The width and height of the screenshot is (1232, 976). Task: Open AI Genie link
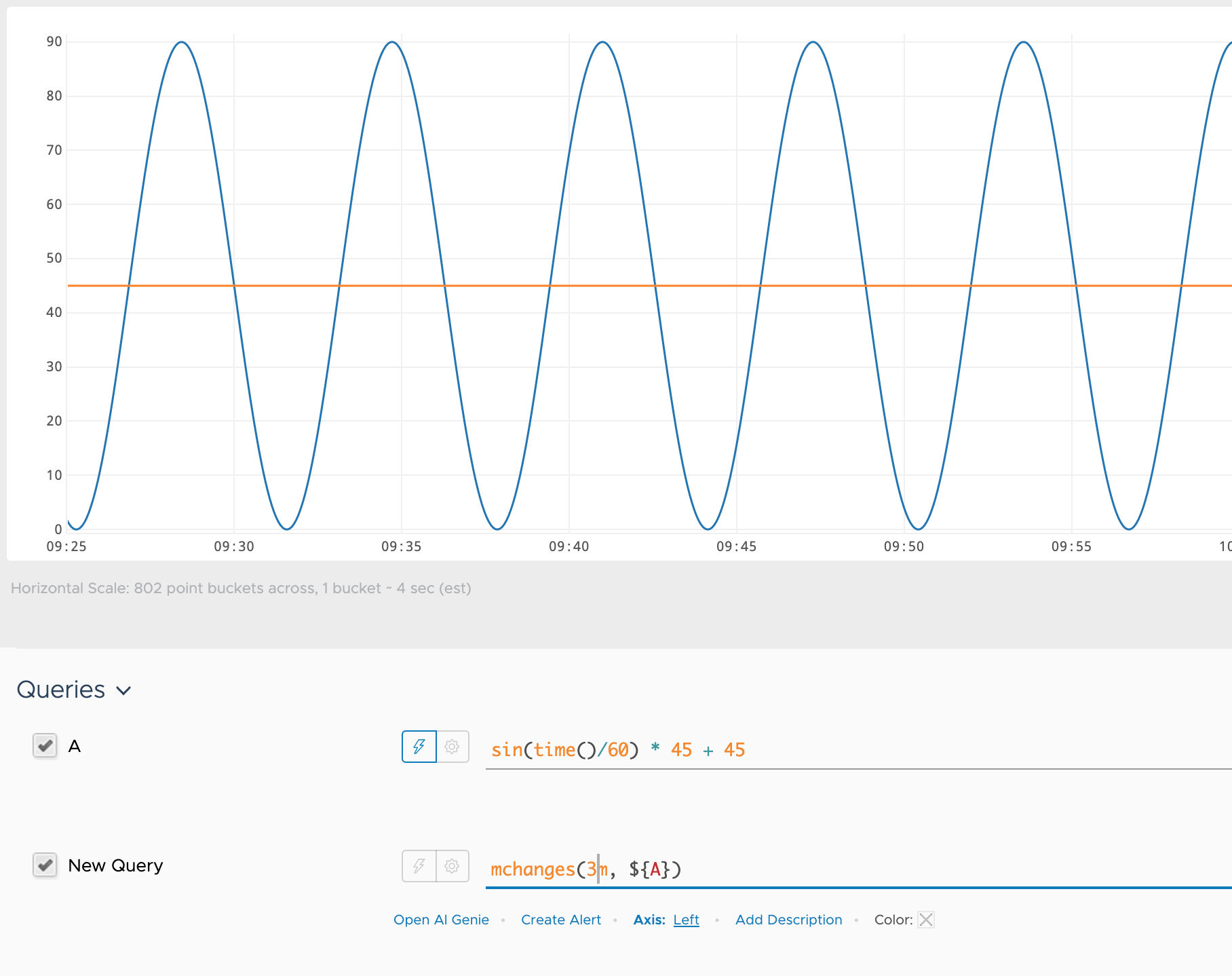coord(441,920)
